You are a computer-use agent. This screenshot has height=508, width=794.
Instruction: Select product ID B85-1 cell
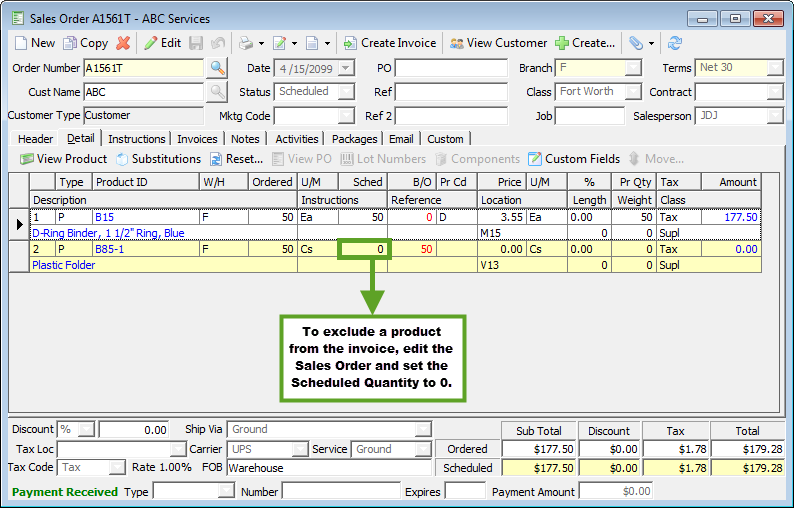[146, 249]
